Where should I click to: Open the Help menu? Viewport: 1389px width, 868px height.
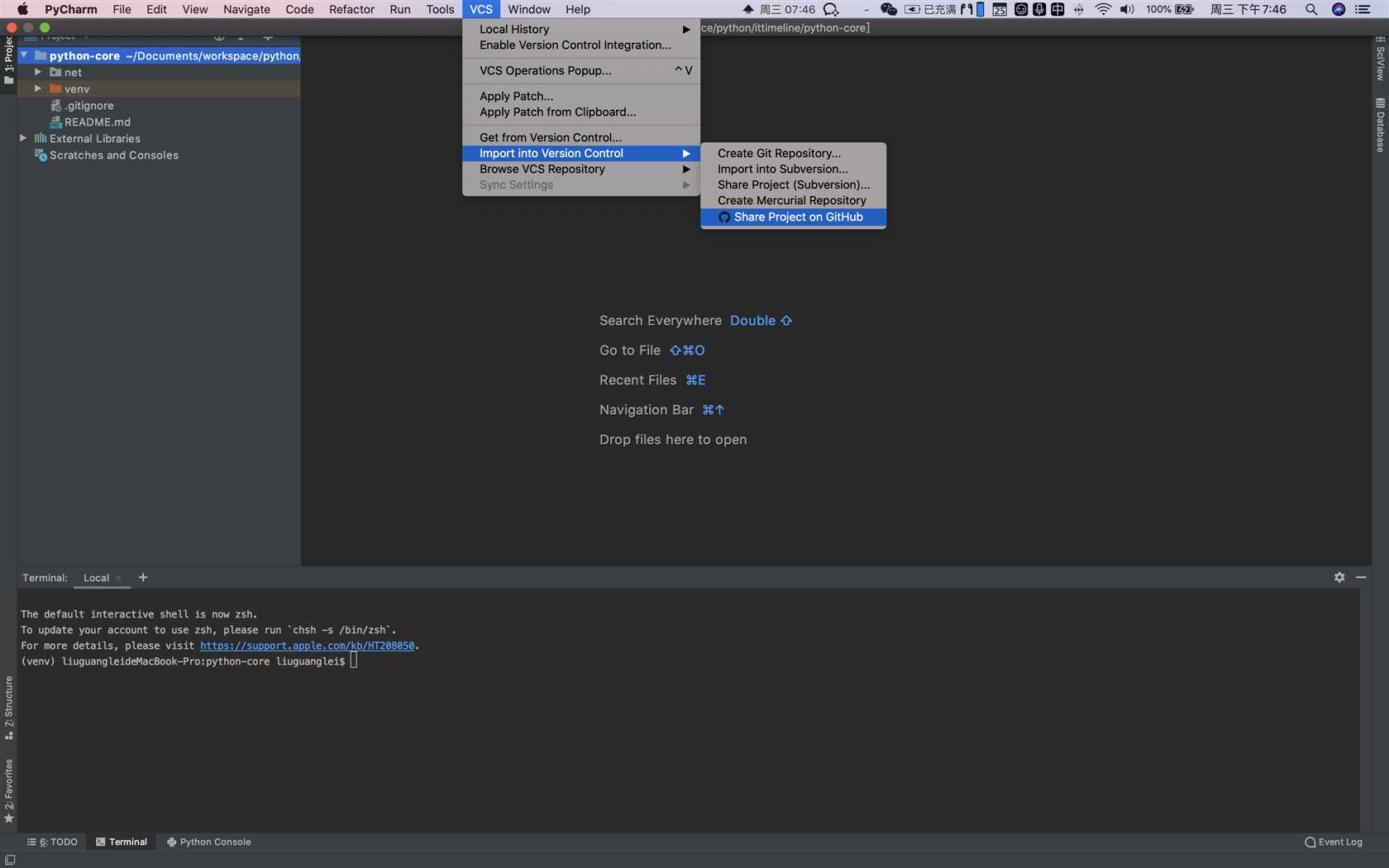578,9
